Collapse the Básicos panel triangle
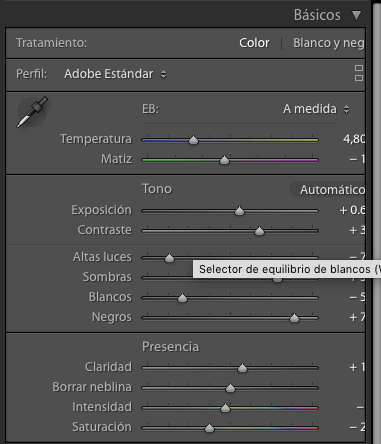381x444 pixels. [x=356, y=15]
